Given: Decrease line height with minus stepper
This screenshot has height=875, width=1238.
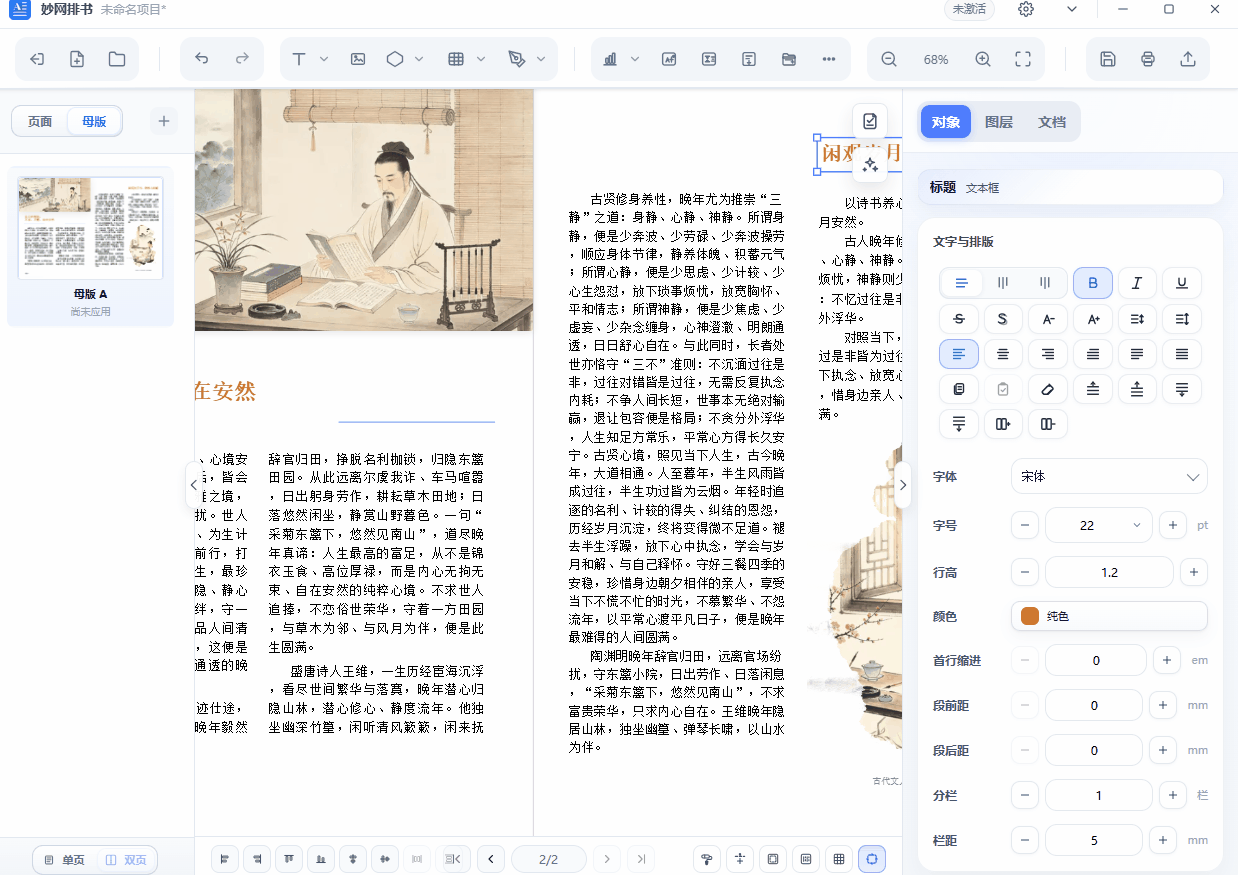Looking at the screenshot, I should pyautogui.click(x=1025, y=573).
